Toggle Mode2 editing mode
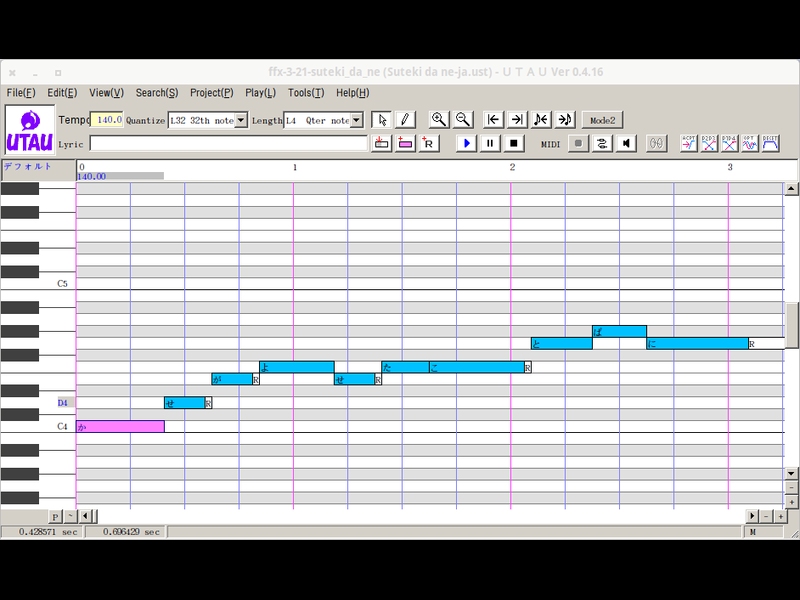 pyautogui.click(x=602, y=120)
